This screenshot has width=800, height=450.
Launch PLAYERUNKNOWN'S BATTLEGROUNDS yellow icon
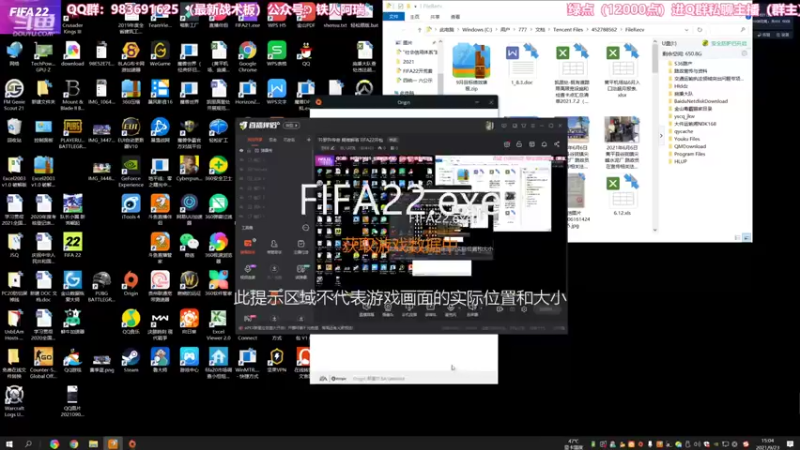(72, 133)
